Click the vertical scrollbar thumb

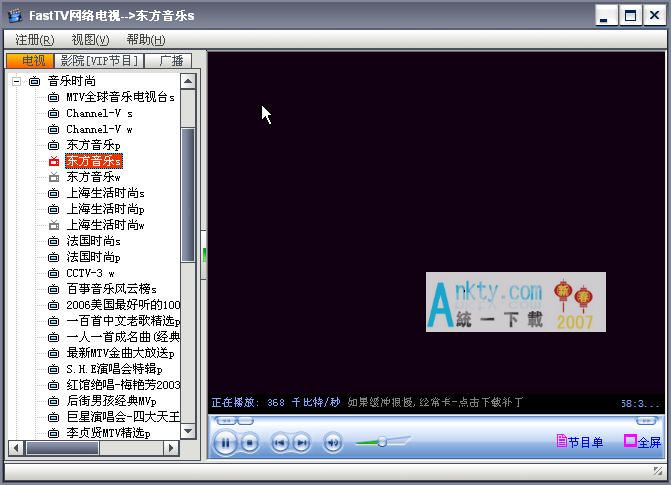point(188,194)
